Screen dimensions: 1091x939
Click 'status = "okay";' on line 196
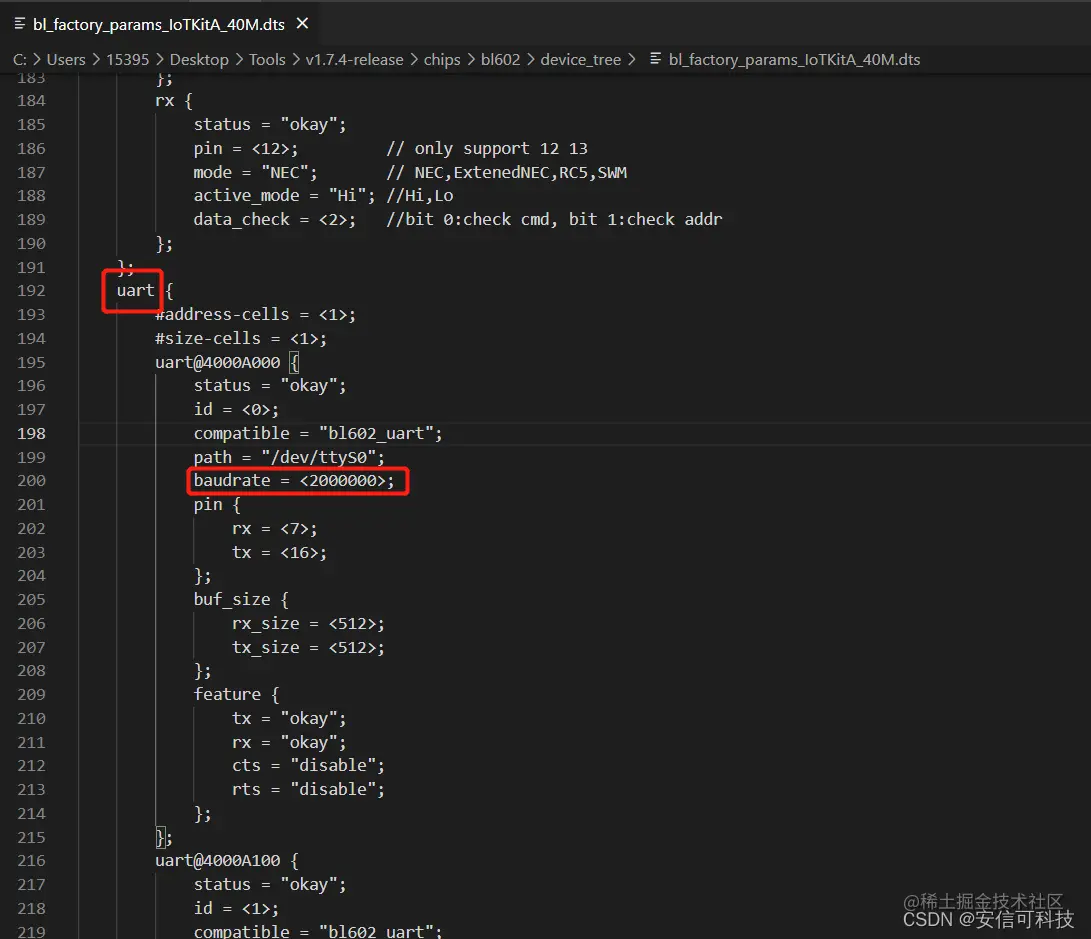[269, 386]
